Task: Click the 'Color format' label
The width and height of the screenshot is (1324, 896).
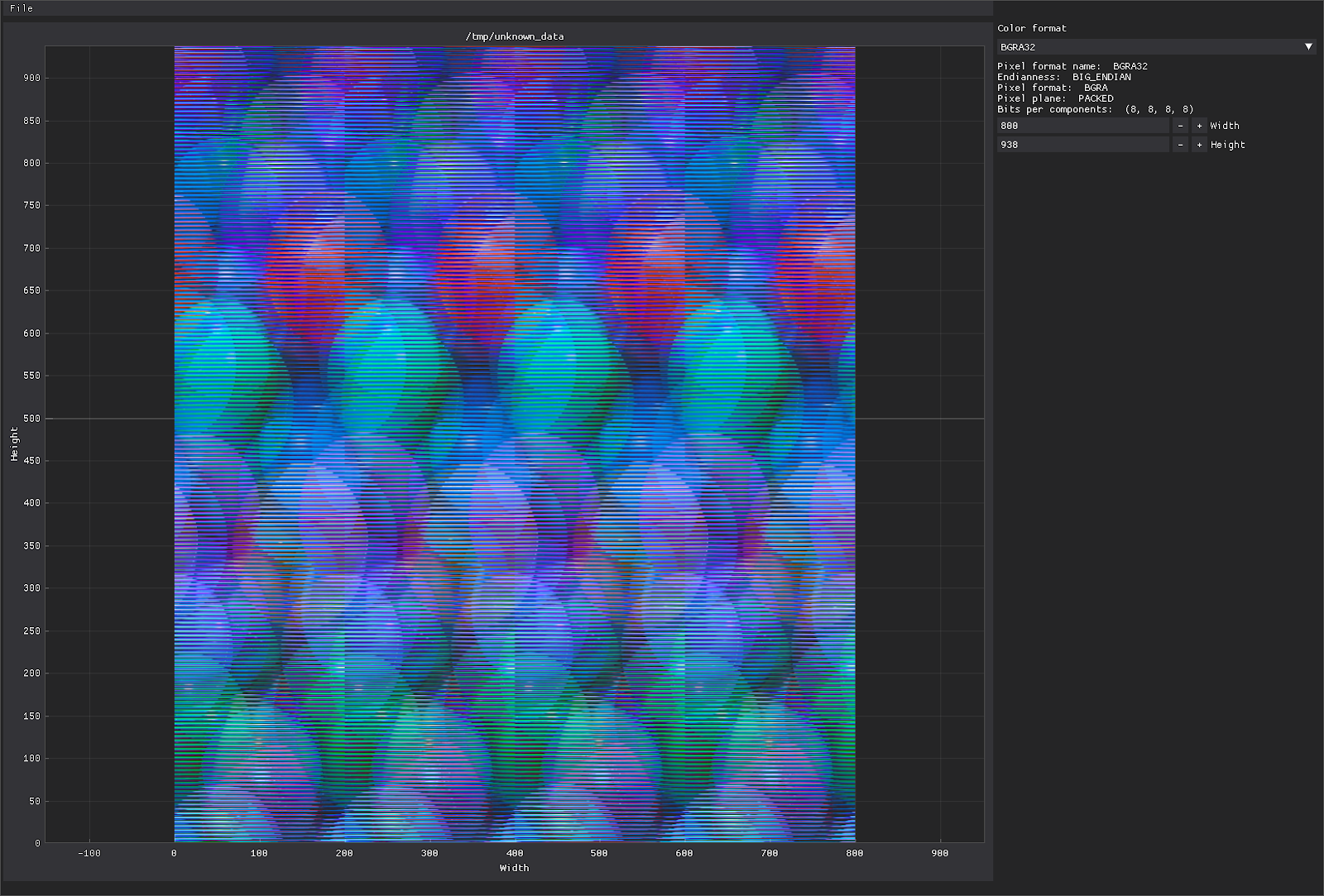Action: (x=1032, y=28)
